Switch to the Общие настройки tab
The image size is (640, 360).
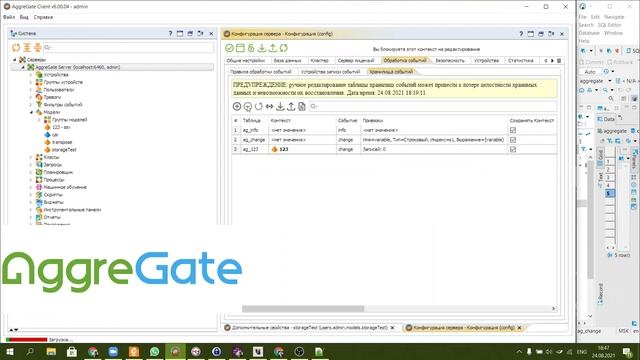(246, 60)
